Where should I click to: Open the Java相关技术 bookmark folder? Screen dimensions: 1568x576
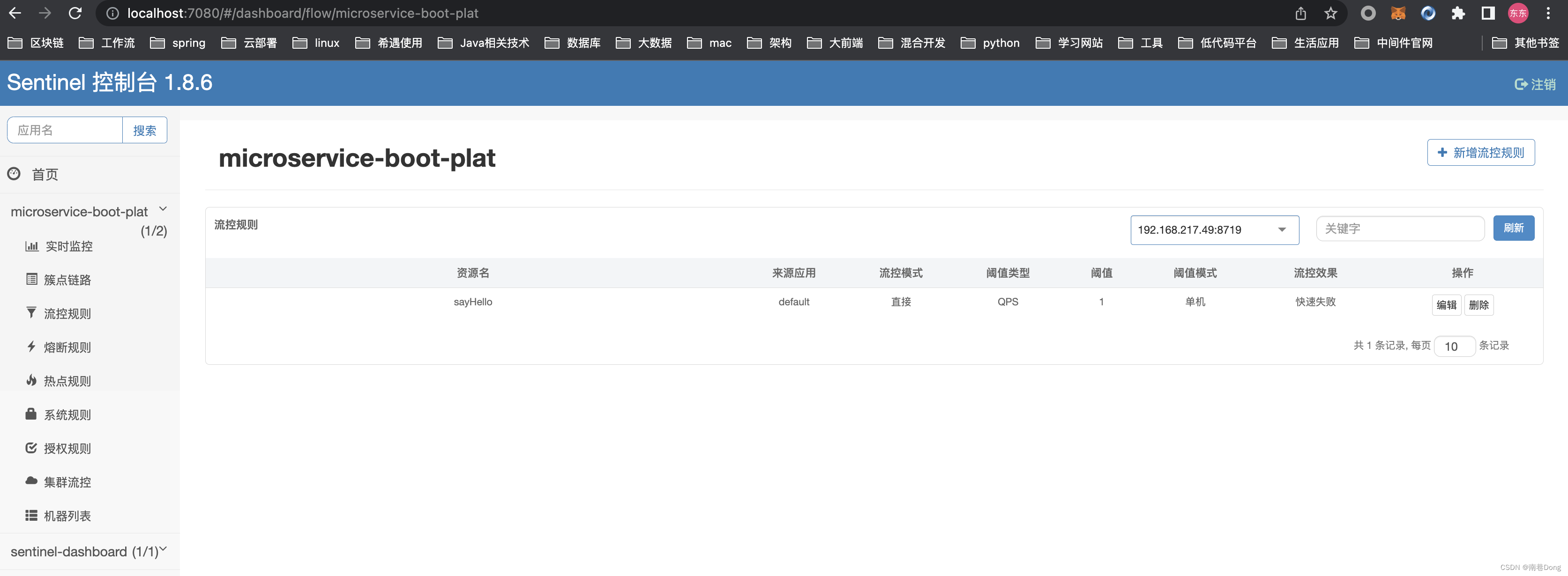pyautogui.click(x=483, y=43)
